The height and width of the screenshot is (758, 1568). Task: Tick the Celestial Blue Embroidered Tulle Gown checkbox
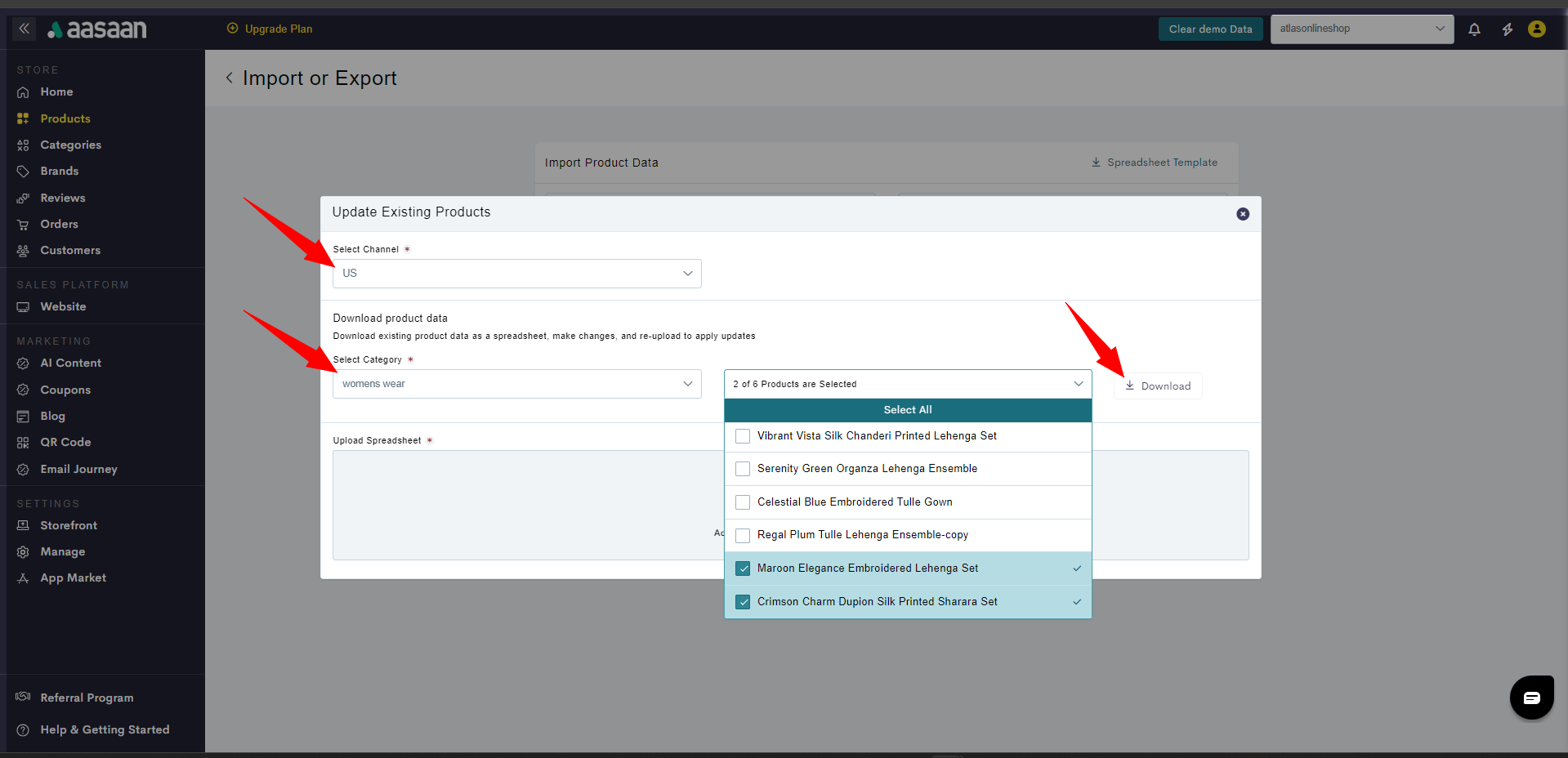[743, 502]
